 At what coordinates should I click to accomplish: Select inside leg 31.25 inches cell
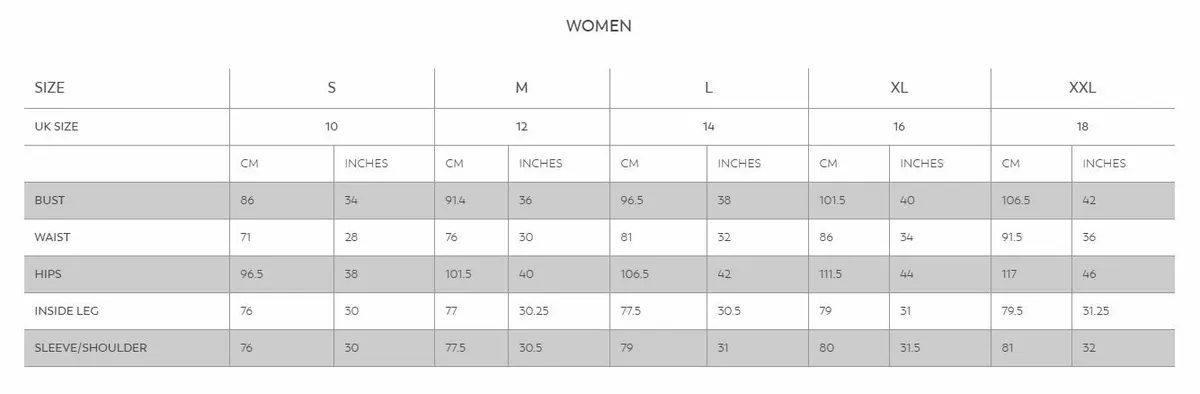click(x=1123, y=311)
